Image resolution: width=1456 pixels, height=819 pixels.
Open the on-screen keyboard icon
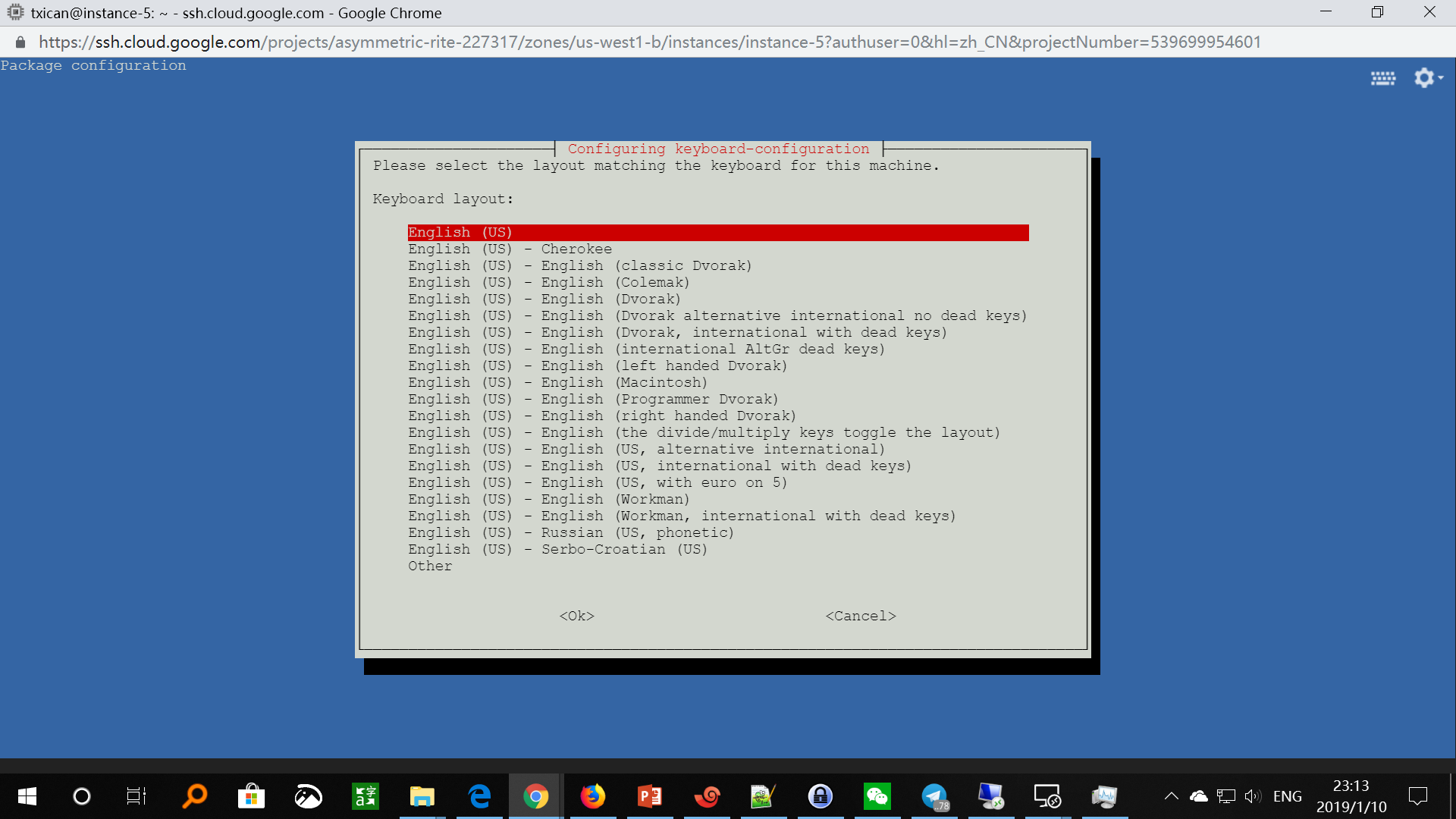pos(1382,78)
